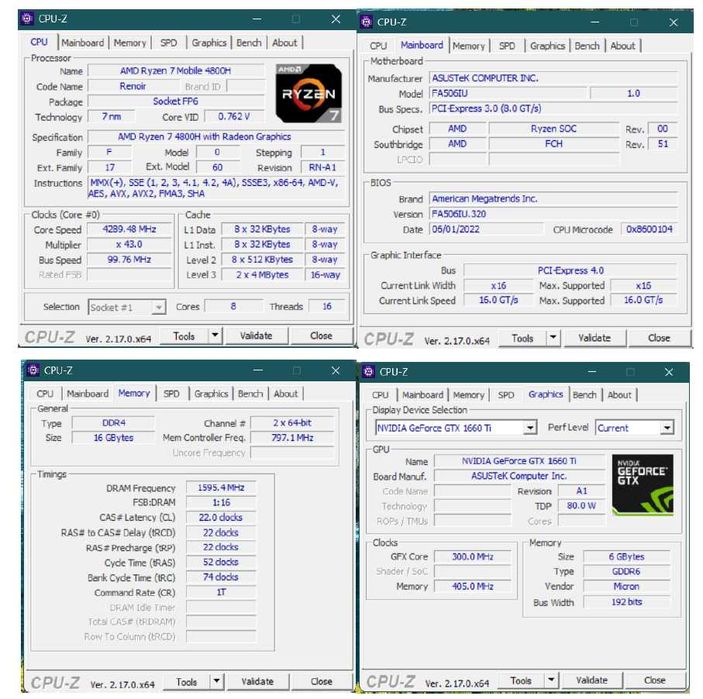Click the GPU TDP 80.0 W value

tap(581, 506)
